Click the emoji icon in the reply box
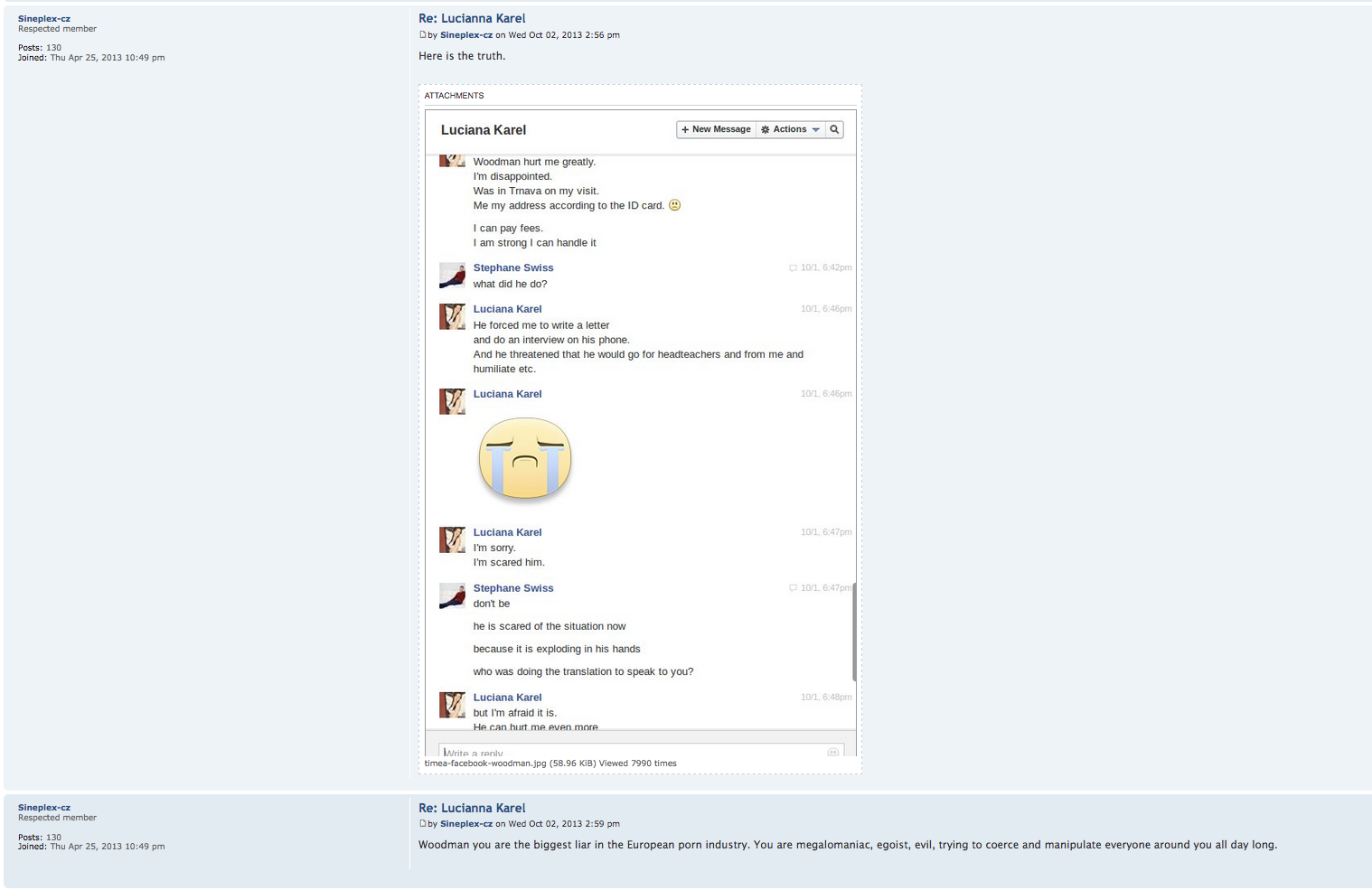Image resolution: width=1372 pixels, height=890 pixels. tap(832, 752)
